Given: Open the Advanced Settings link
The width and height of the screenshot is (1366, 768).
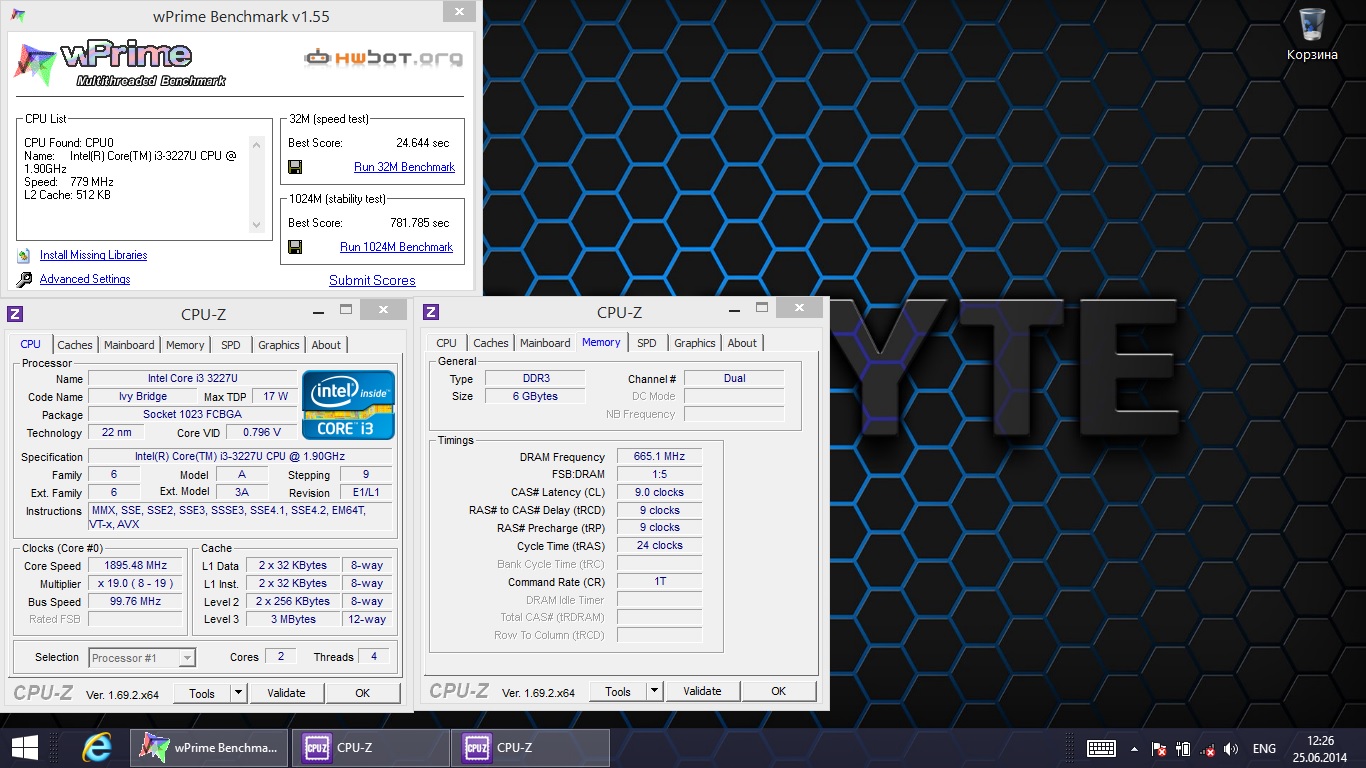Looking at the screenshot, I should click(x=85, y=280).
